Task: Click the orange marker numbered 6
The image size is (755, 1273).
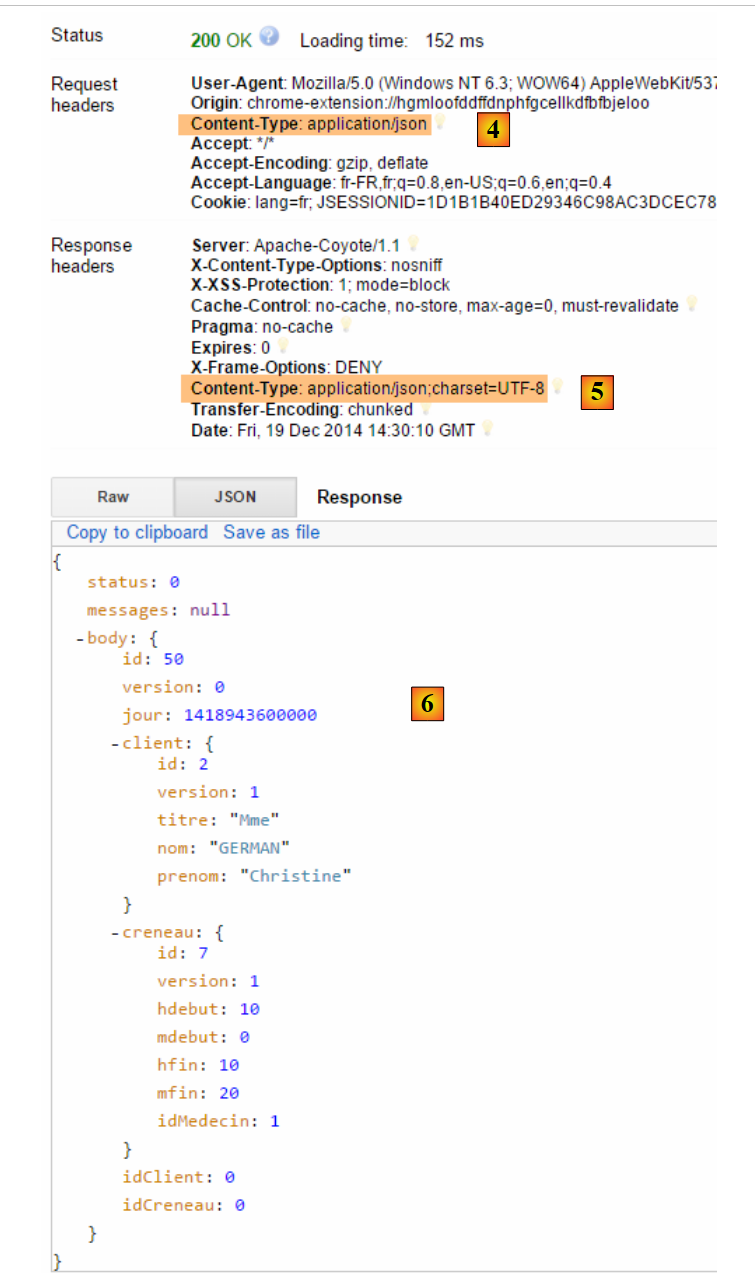Action: tap(427, 704)
